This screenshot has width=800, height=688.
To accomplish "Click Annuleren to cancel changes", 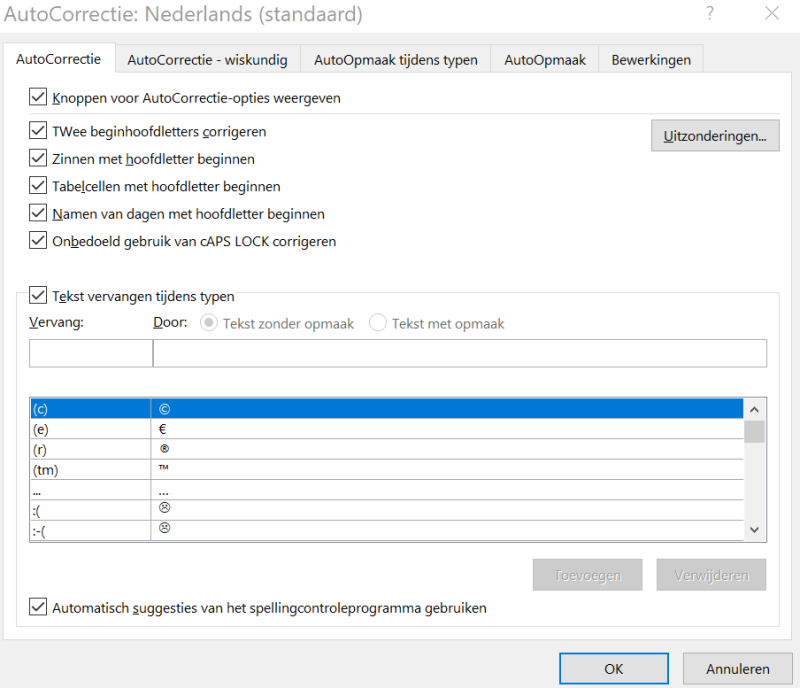I will click(x=737, y=669).
